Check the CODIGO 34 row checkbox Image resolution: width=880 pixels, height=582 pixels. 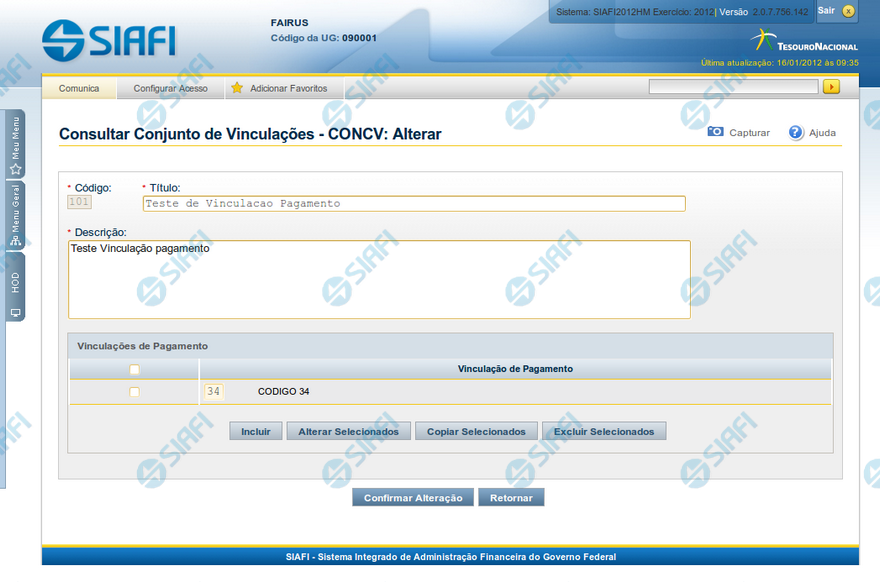pyautogui.click(x=134, y=392)
